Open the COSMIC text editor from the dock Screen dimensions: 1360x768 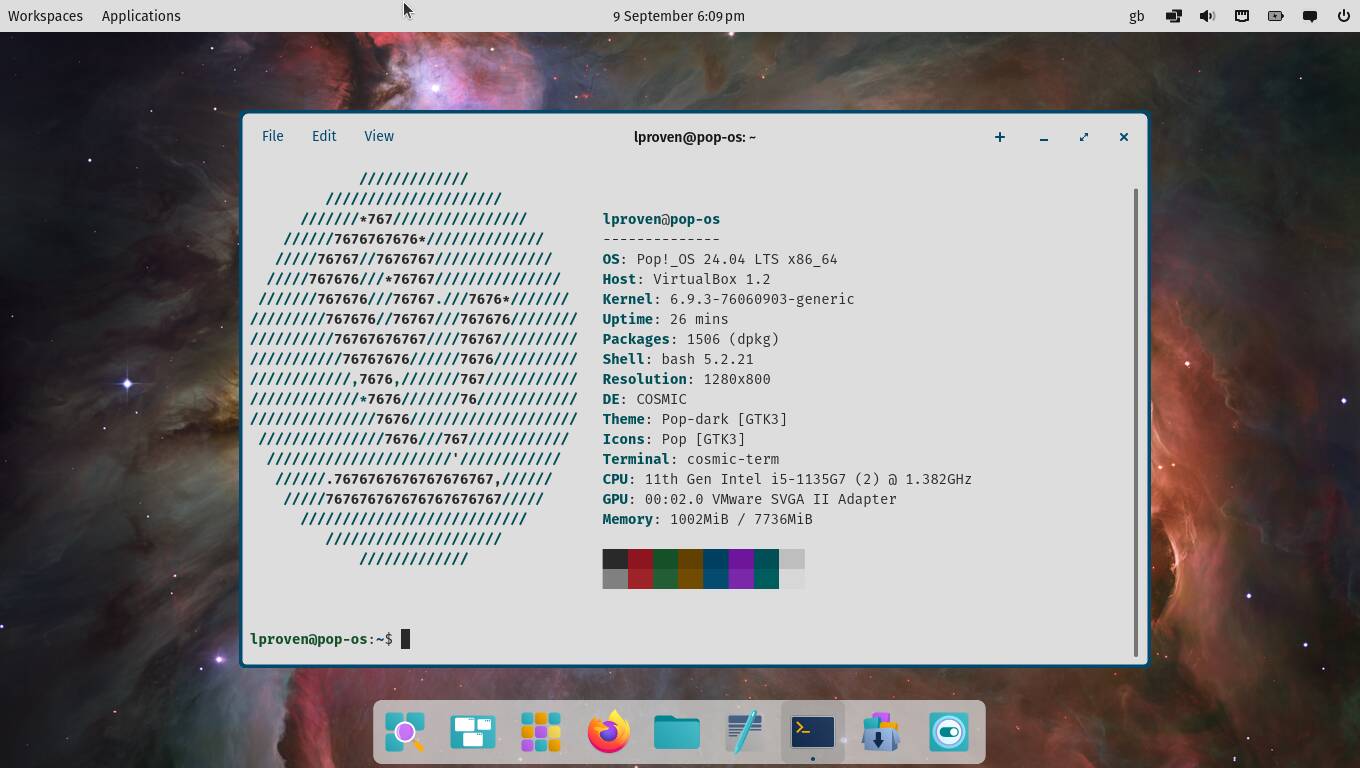click(744, 732)
